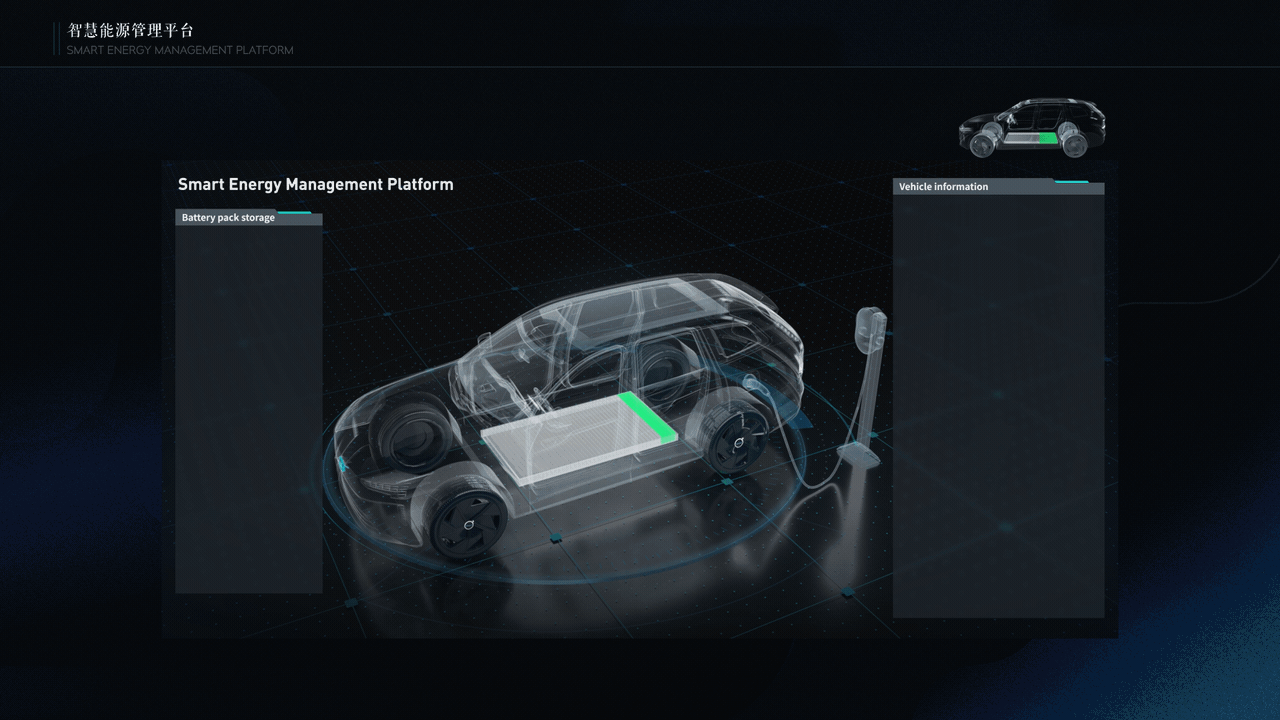
Task: Click the green battery module on the car
Action: [x=648, y=416]
